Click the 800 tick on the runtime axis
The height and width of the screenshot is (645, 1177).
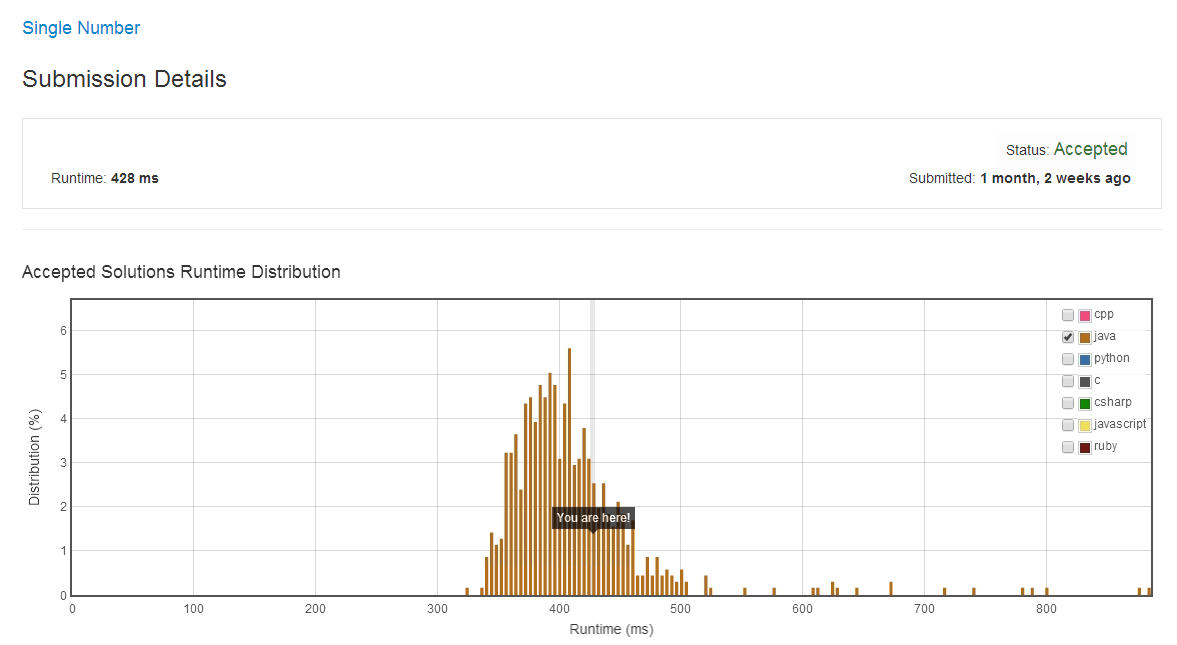1046,609
